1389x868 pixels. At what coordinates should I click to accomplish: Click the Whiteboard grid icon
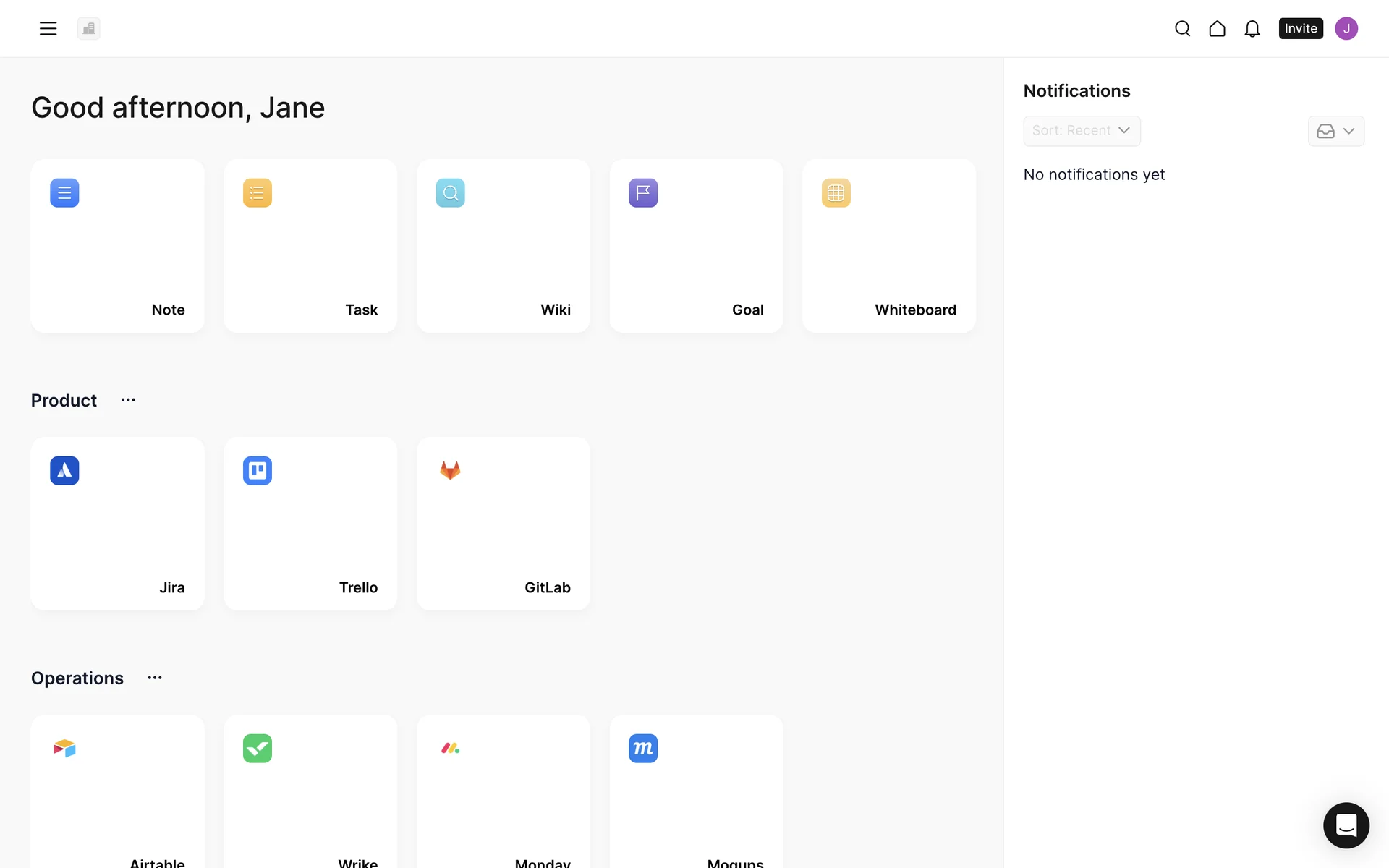tap(836, 193)
